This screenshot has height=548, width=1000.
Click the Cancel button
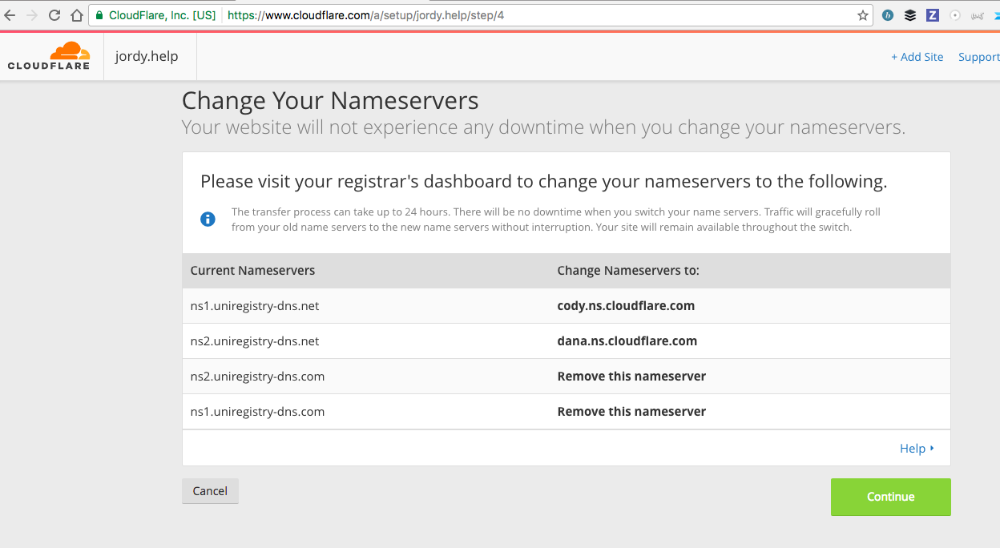210,491
